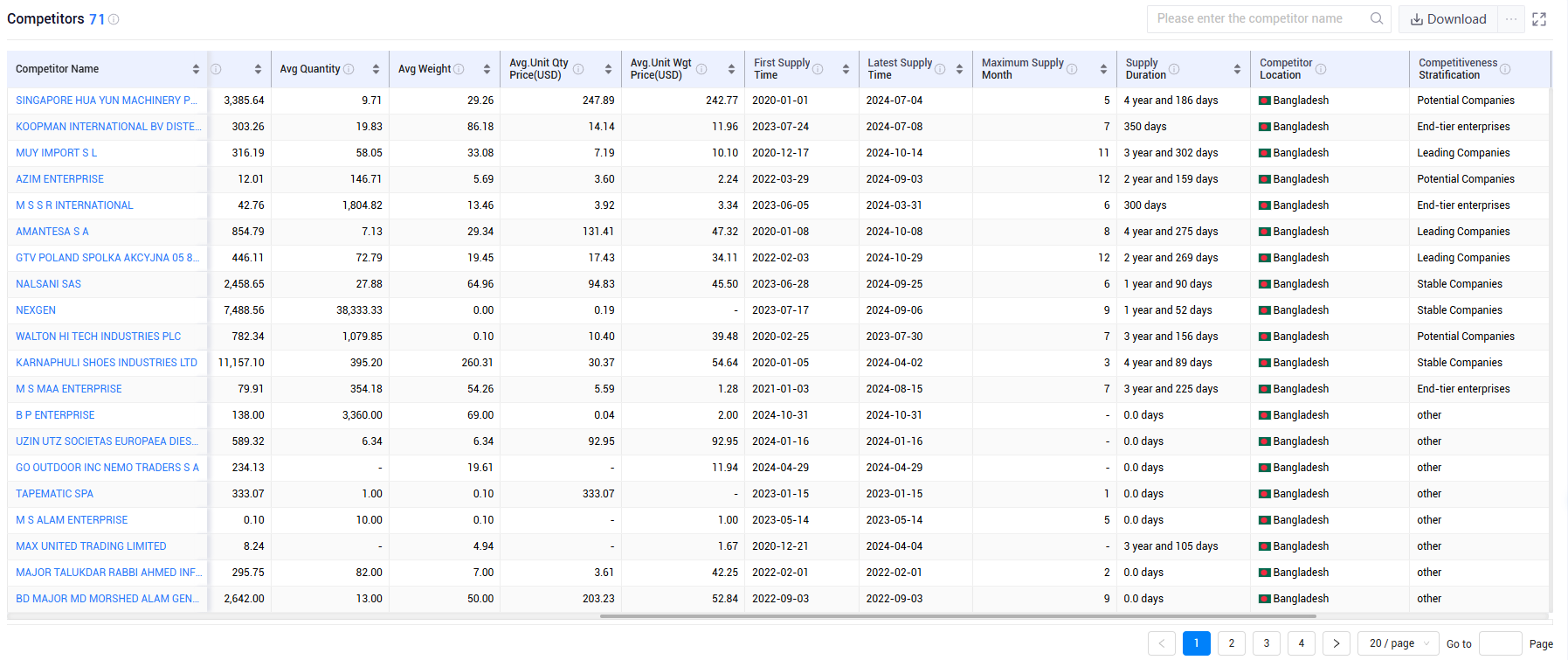Screen dimensions: 1568x660
Task: Sort by Competitor Name column
Action: tap(196, 69)
